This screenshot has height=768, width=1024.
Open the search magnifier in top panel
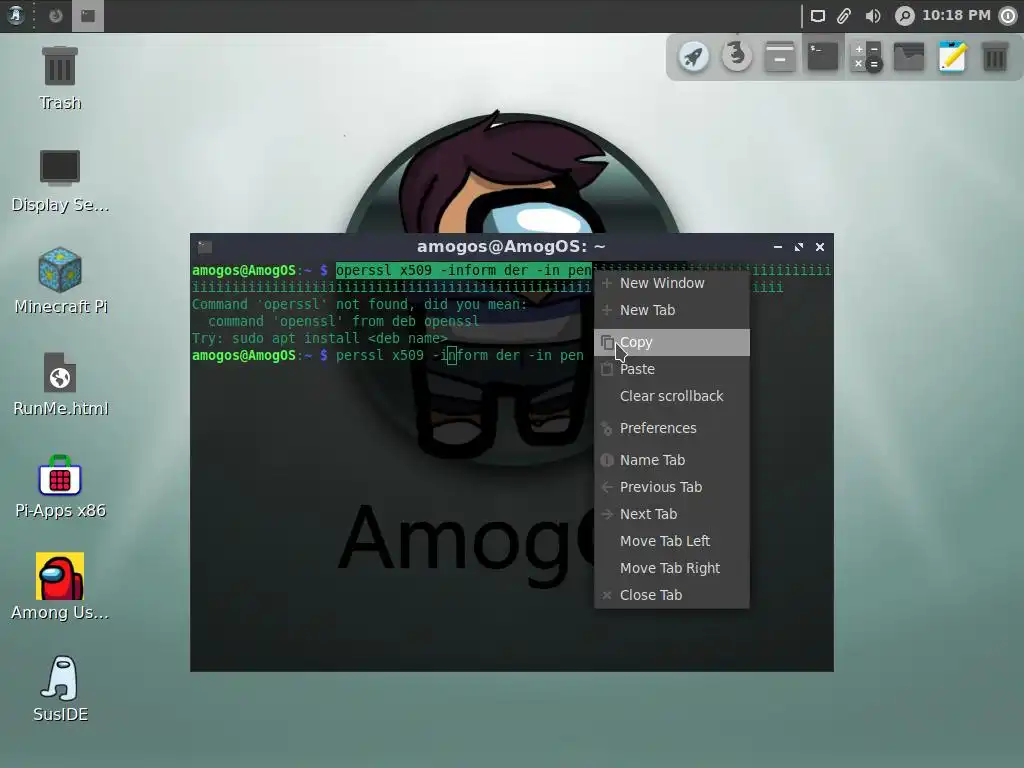[x=904, y=16]
